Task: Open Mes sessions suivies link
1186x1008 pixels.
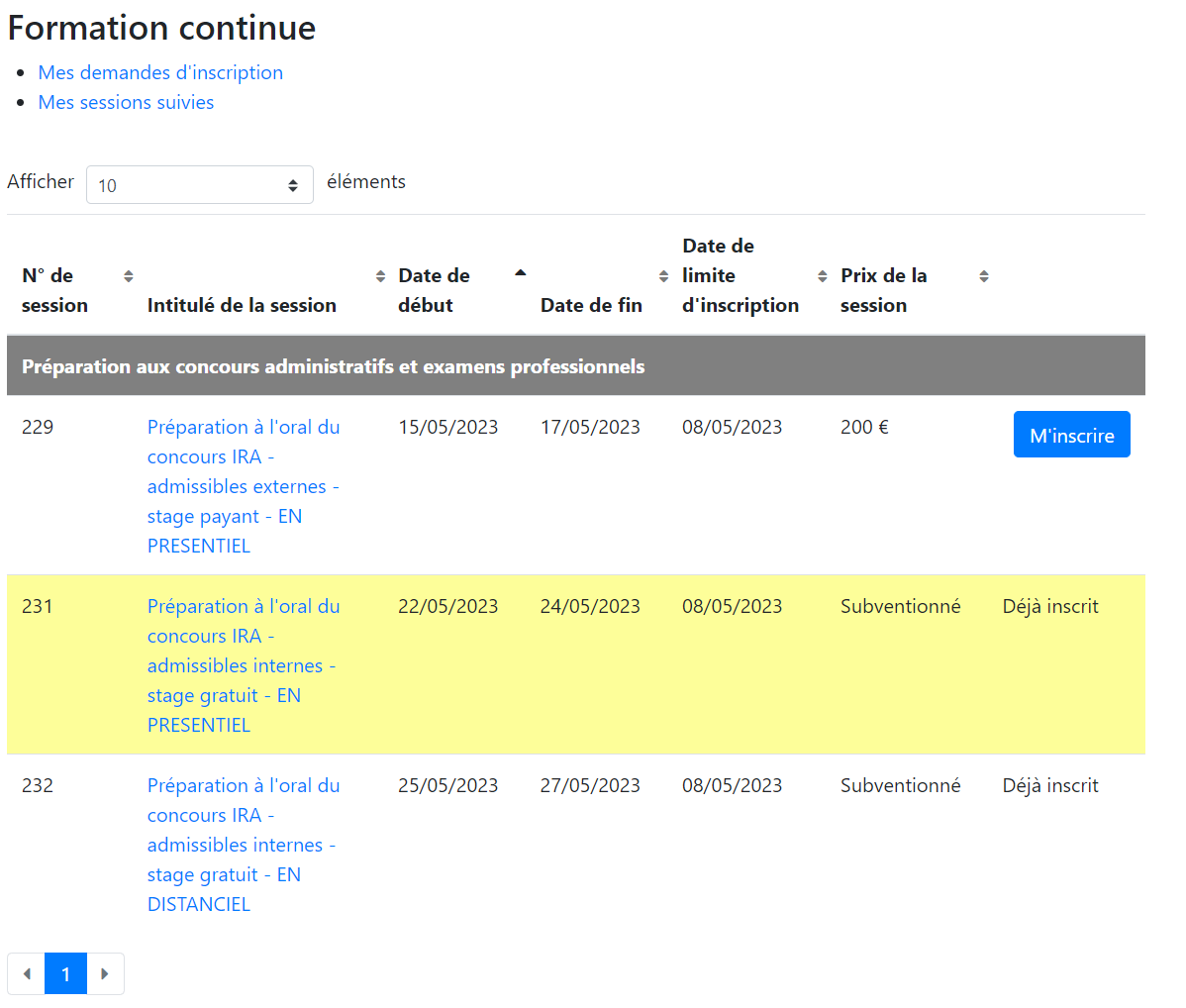Action: point(127,102)
